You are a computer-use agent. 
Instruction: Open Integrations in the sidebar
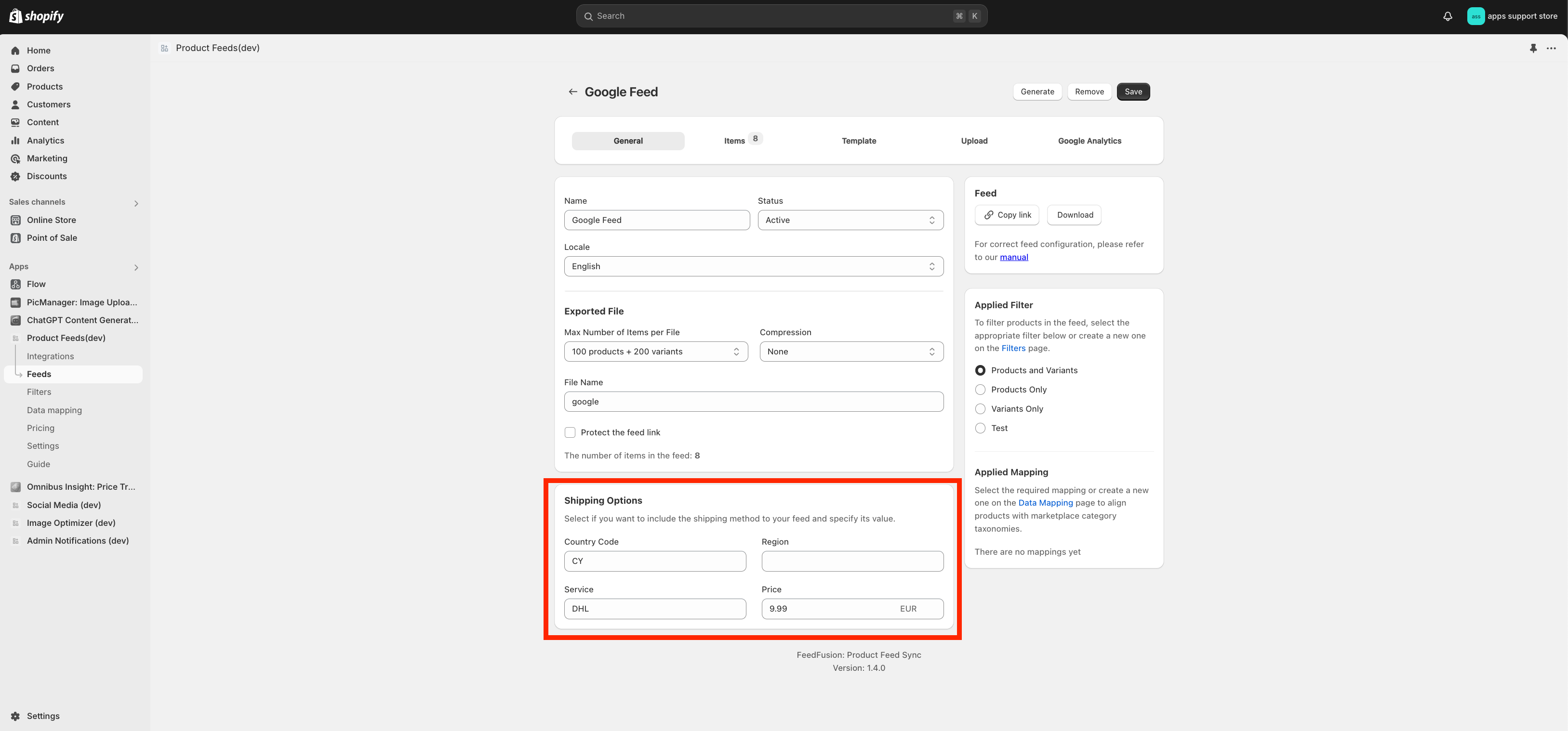click(x=50, y=356)
